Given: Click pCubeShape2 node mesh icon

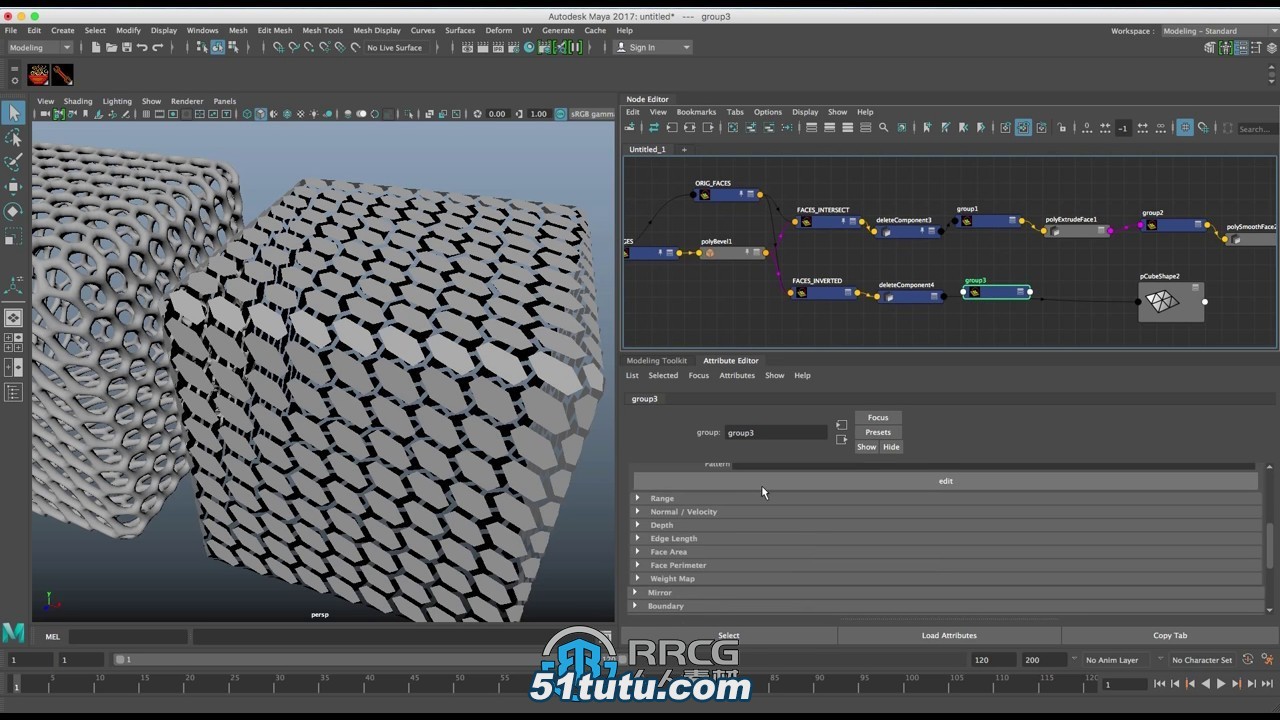Looking at the screenshot, I should 1161,301.
